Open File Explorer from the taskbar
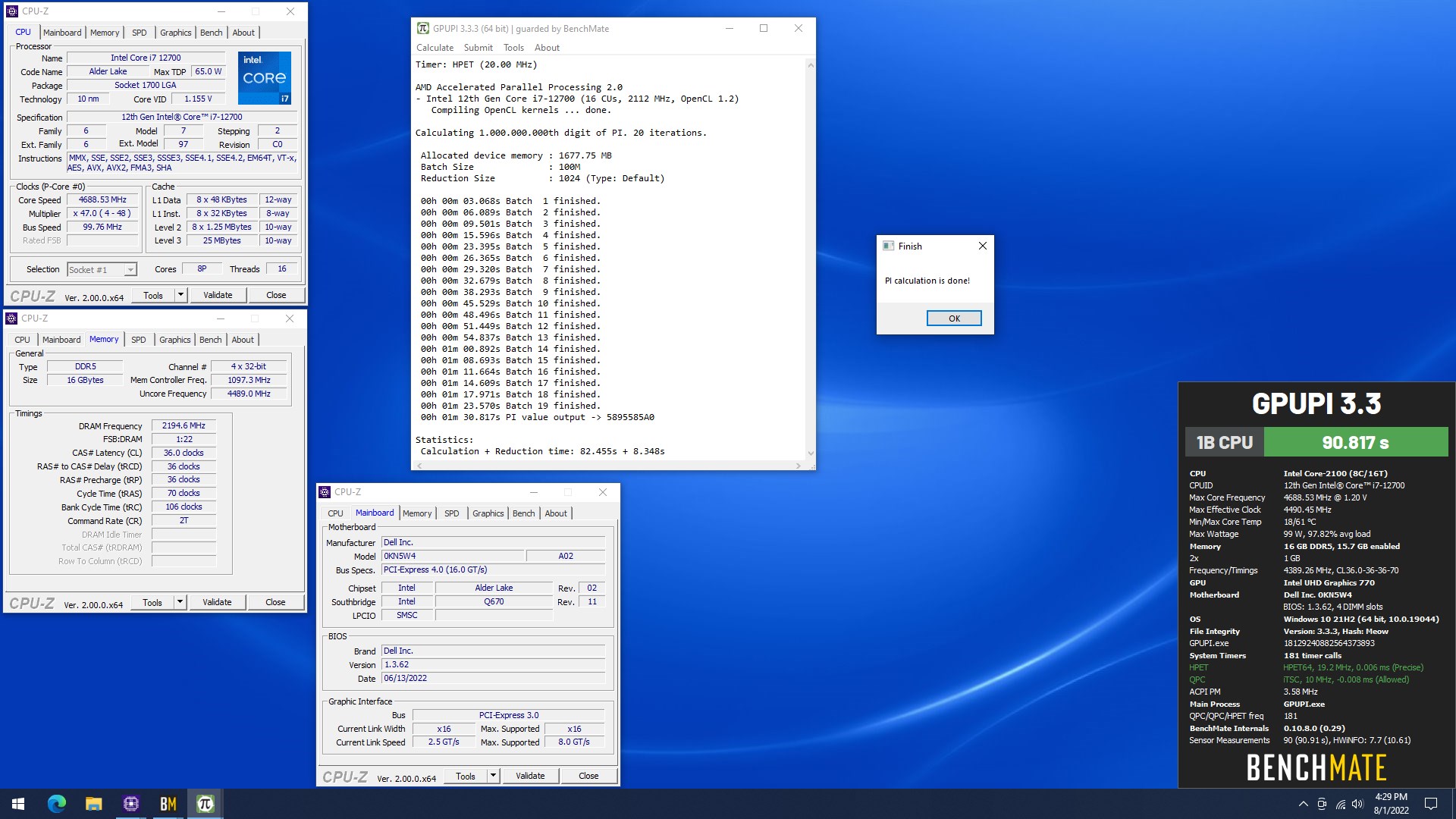The width and height of the screenshot is (1456, 819). (93, 804)
